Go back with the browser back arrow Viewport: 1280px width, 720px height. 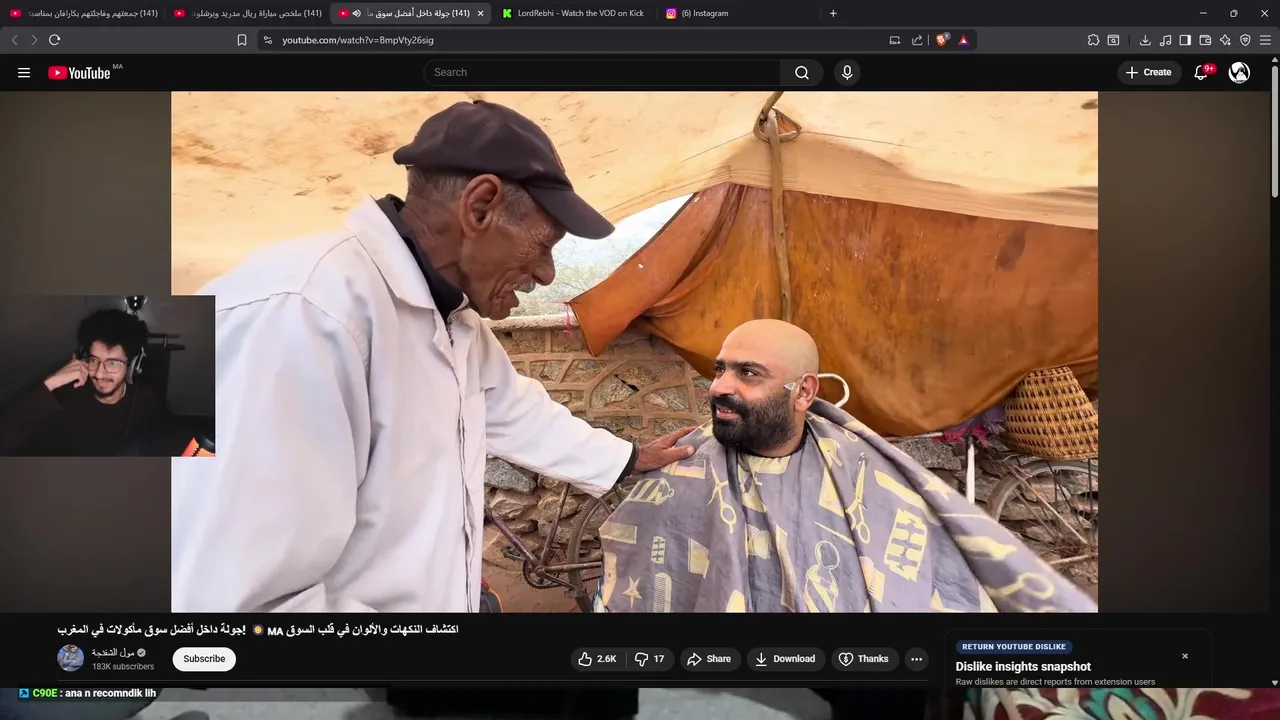click(x=14, y=40)
